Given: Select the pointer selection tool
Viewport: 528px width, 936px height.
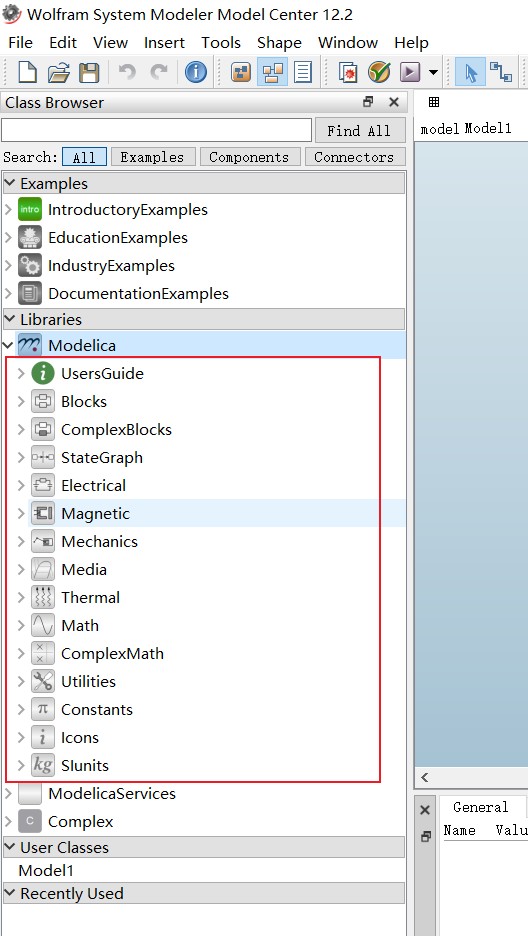Looking at the screenshot, I should coord(470,73).
